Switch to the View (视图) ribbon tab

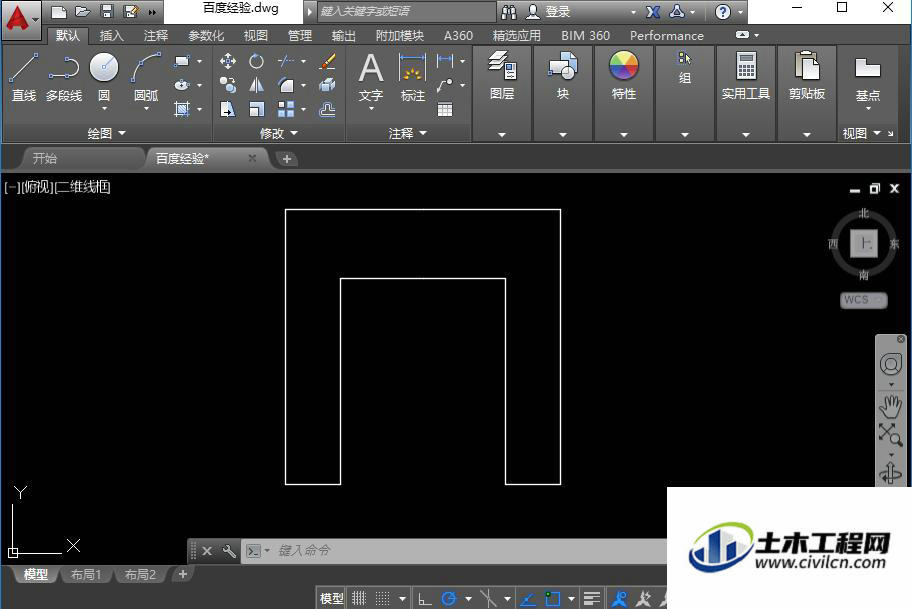pyautogui.click(x=255, y=35)
